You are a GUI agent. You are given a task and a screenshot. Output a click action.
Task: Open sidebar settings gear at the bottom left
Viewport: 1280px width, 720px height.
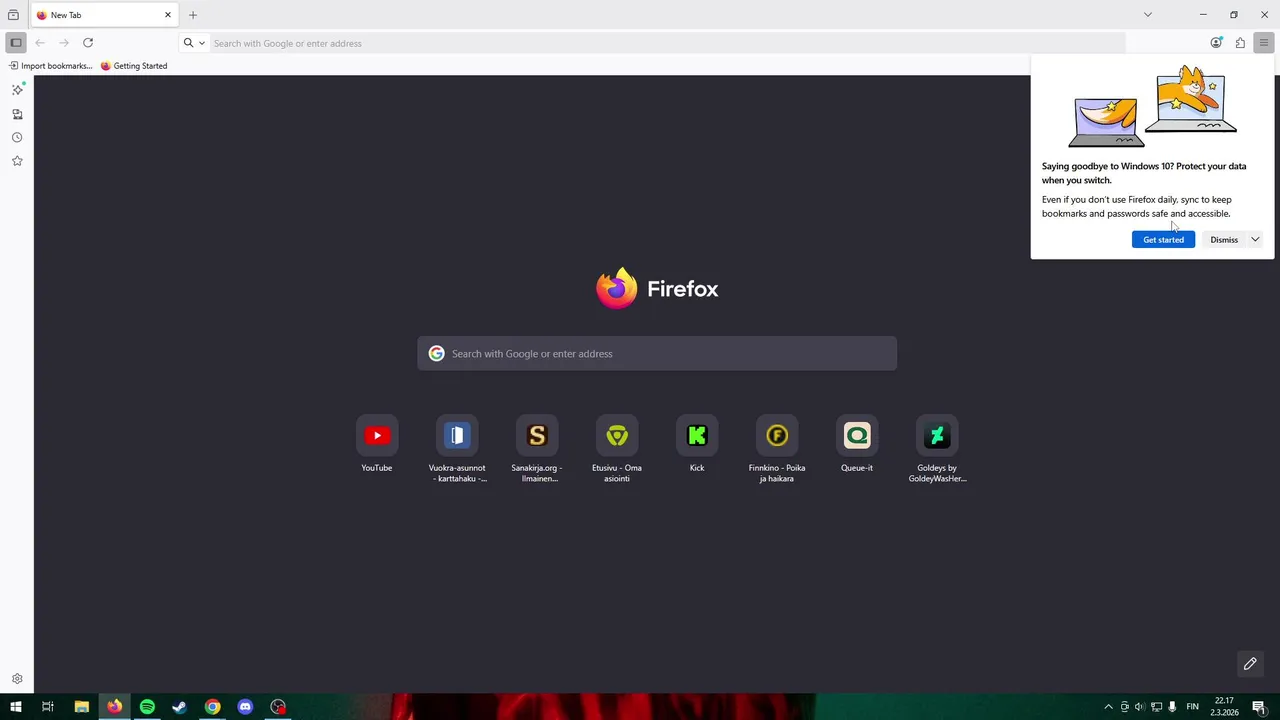(17, 679)
